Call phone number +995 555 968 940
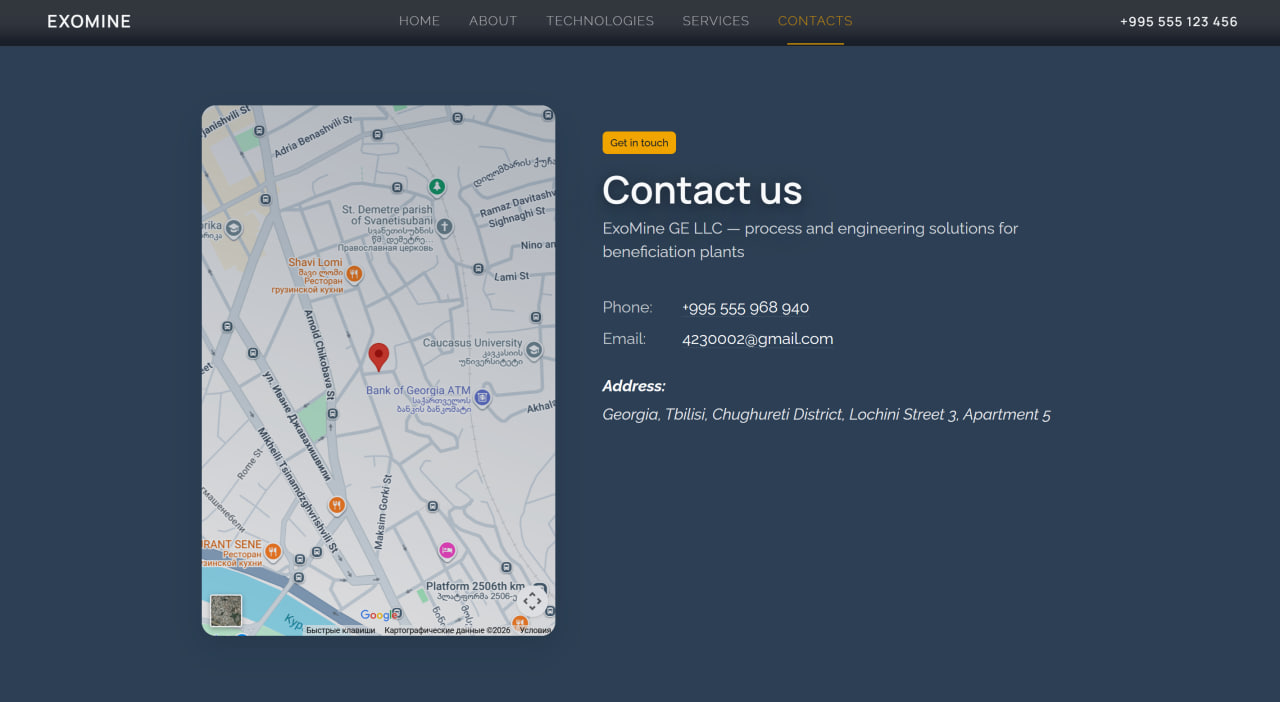The width and height of the screenshot is (1280, 702). [745, 307]
